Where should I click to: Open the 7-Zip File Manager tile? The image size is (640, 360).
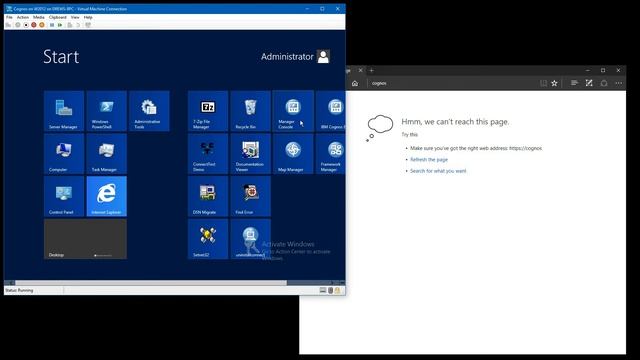pos(208,111)
